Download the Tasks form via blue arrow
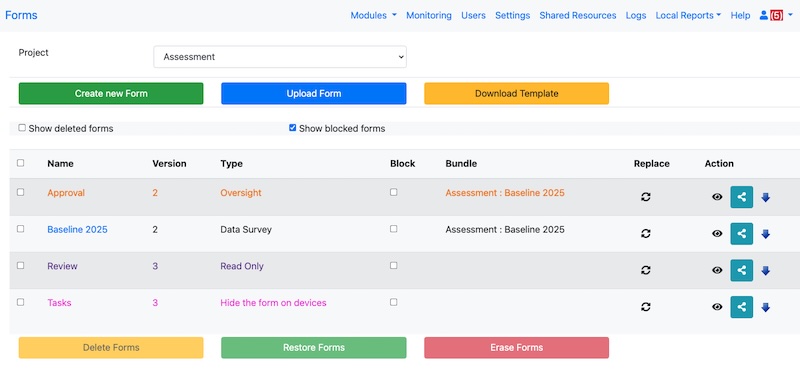Screen dimensions: 800x373 765,308
